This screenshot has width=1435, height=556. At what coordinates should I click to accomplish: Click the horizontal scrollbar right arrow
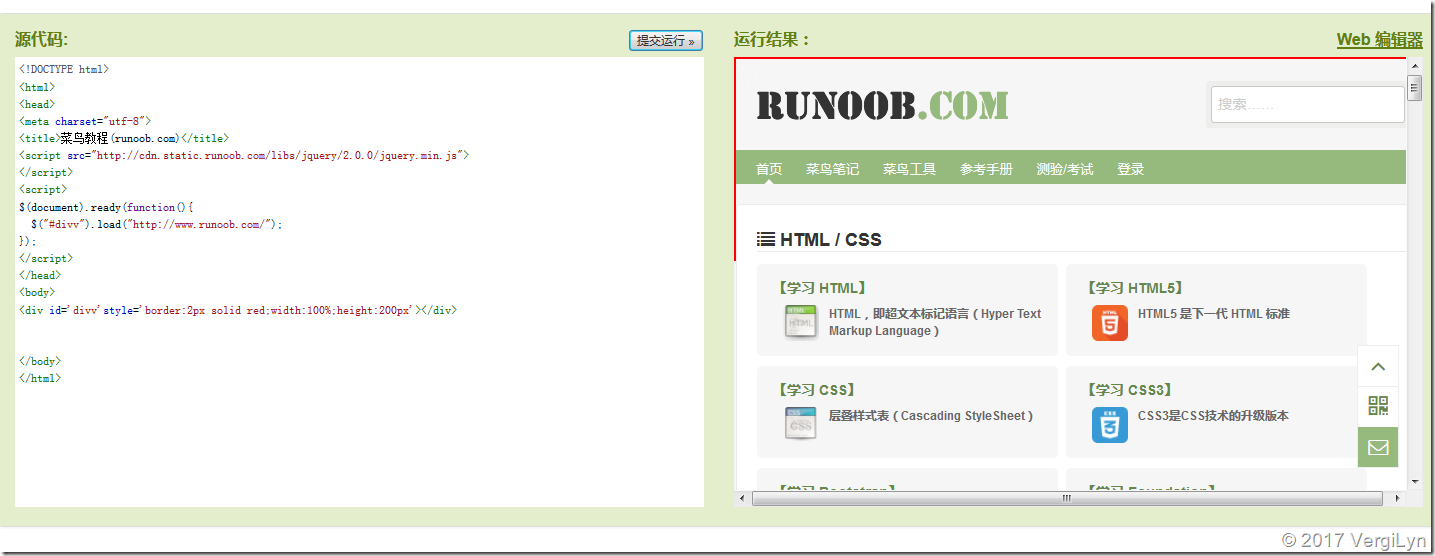pyautogui.click(x=1397, y=497)
